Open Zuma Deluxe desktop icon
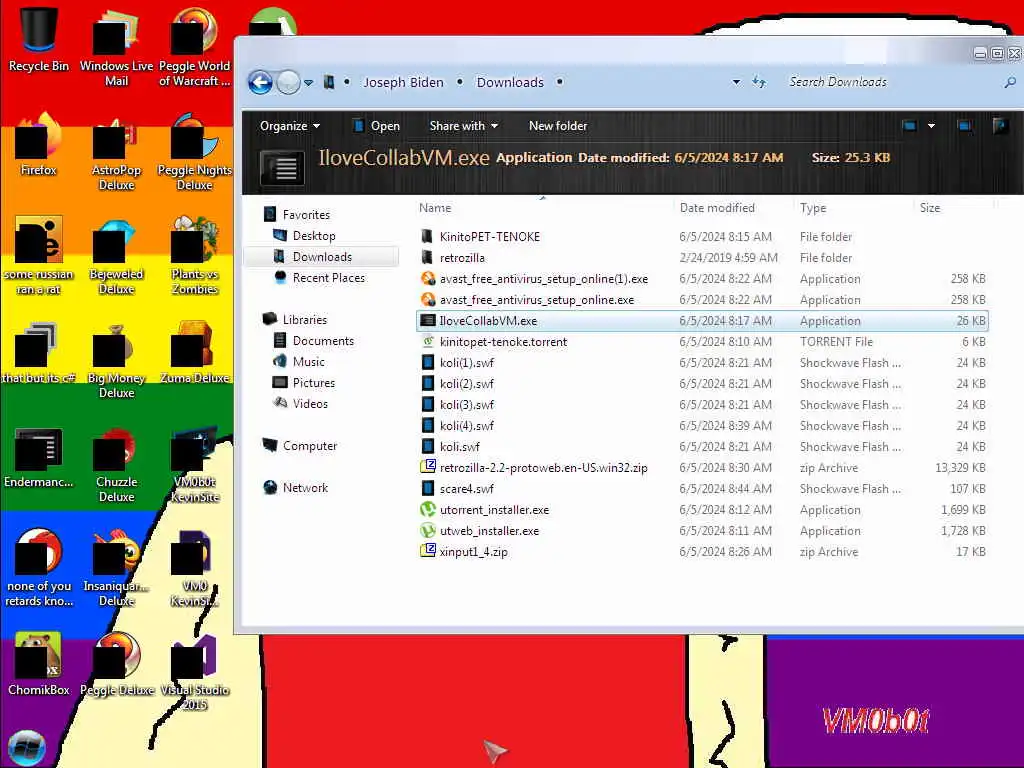Screen dimensions: 1024x768 [194, 353]
